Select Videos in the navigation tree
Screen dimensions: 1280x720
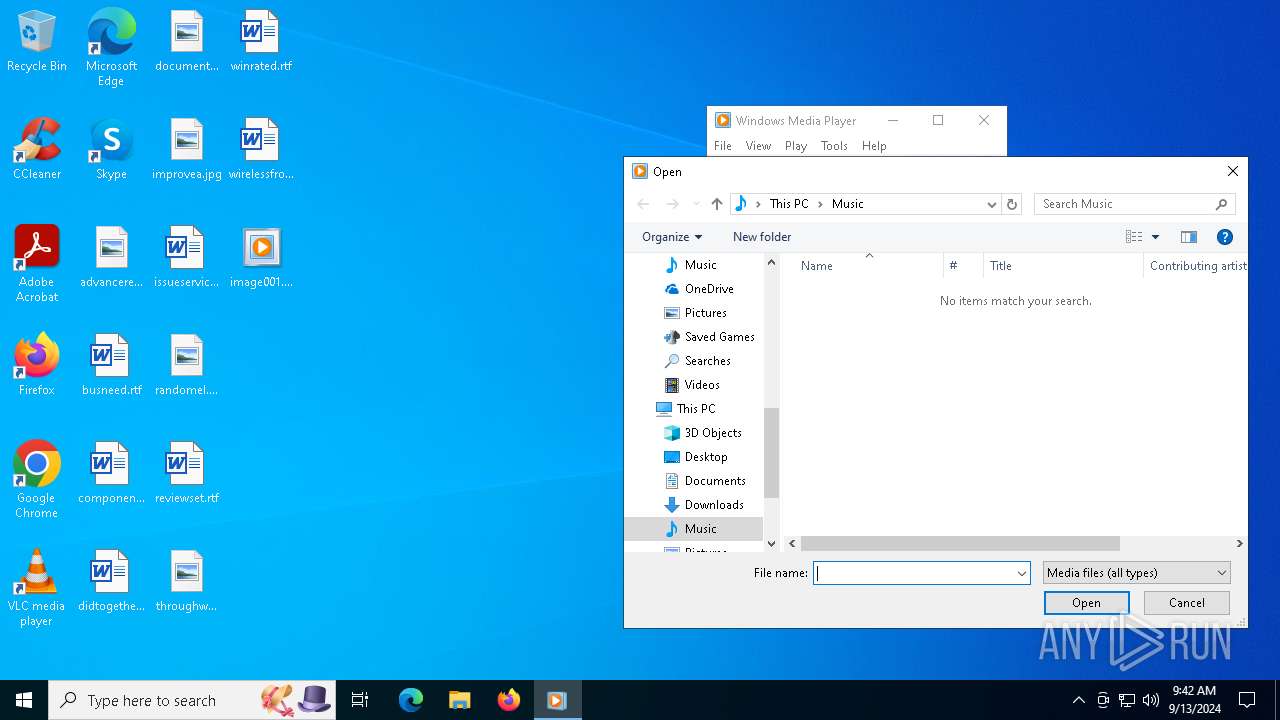(702, 385)
